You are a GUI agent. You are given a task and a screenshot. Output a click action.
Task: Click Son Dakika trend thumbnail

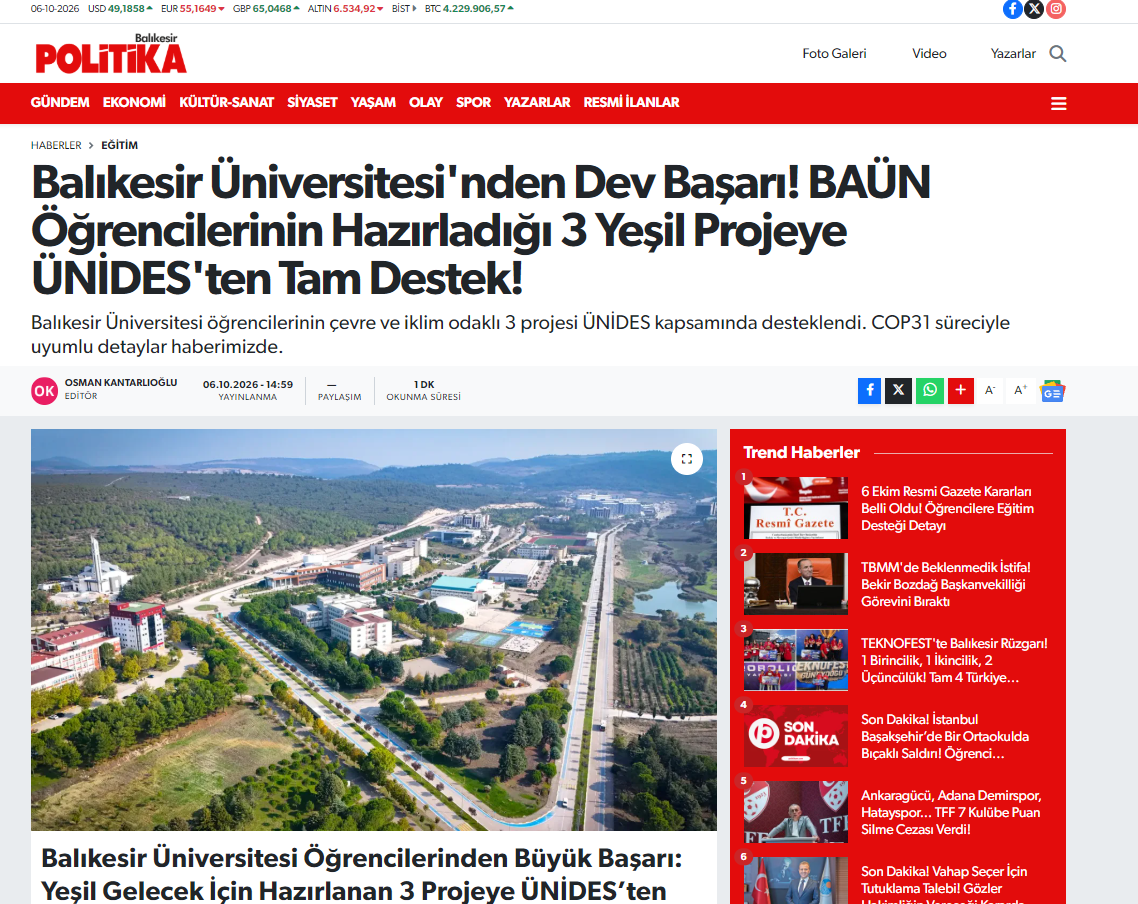click(x=795, y=736)
